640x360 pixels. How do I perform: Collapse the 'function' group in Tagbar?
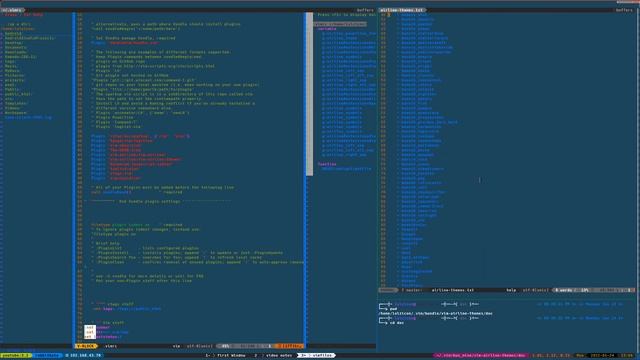(x=327, y=164)
